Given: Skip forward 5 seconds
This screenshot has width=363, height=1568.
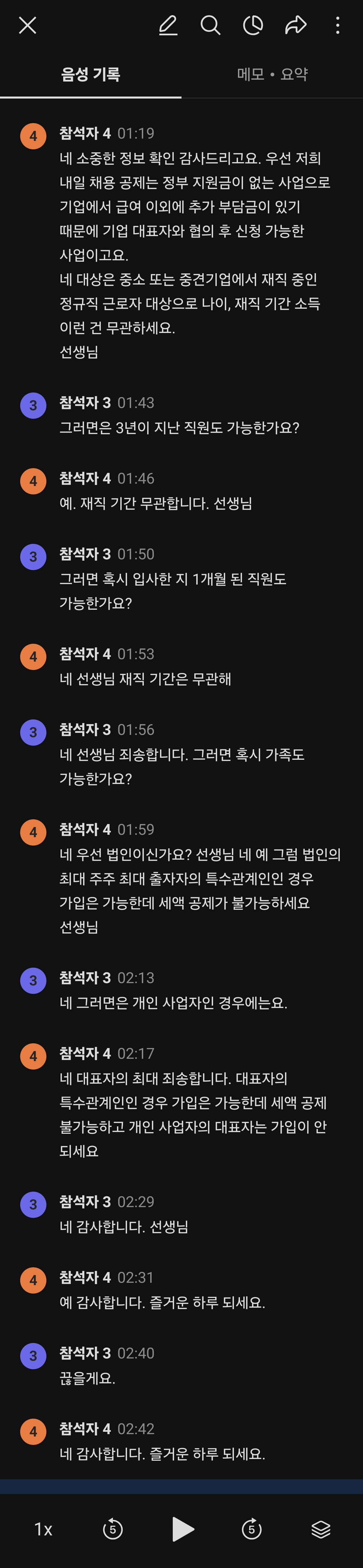Looking at the screenshot, I should pyautogui.click(x=251, y=1529).
